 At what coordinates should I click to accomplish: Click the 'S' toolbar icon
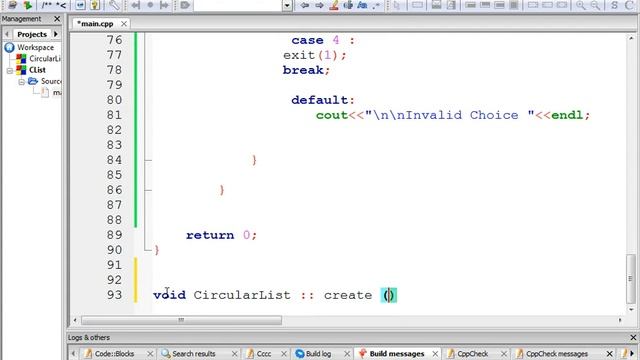click(x=614, y=5)
